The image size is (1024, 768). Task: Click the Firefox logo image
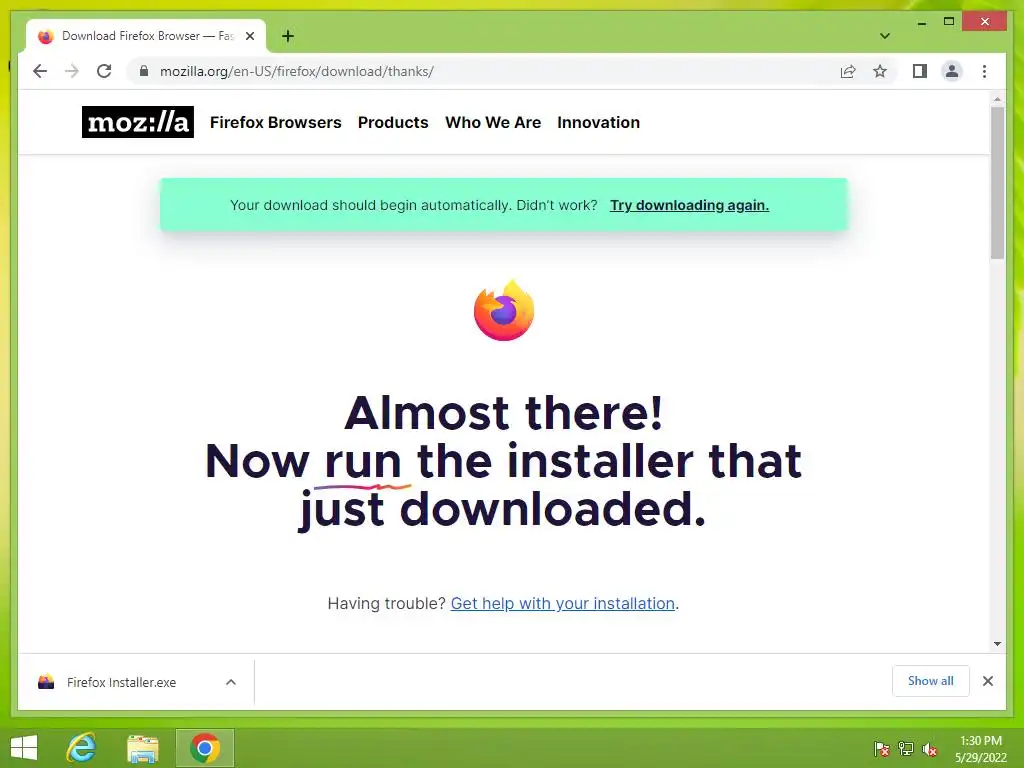point(504,310)
